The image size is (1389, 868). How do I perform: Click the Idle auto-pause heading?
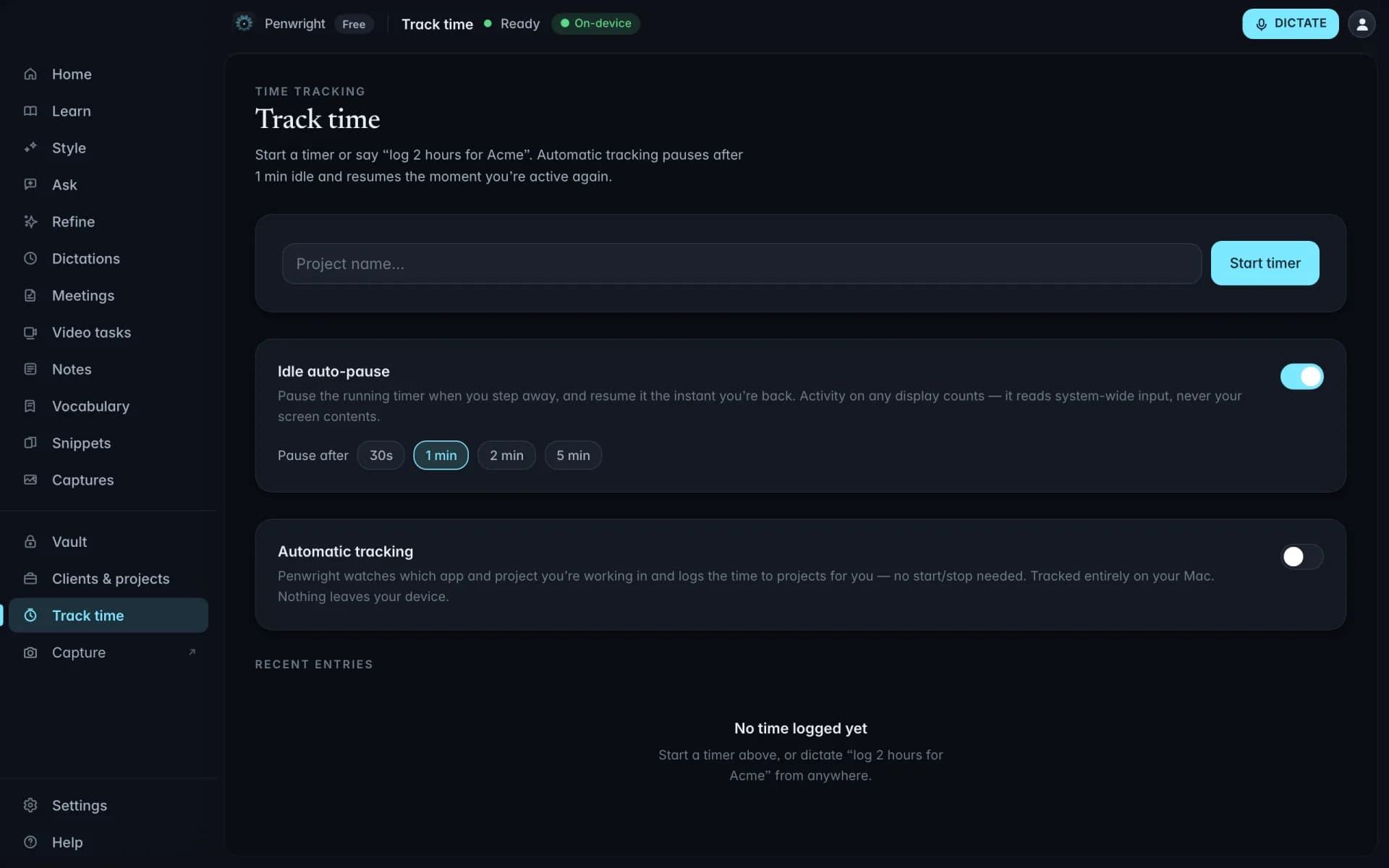[x=334, y=371]
